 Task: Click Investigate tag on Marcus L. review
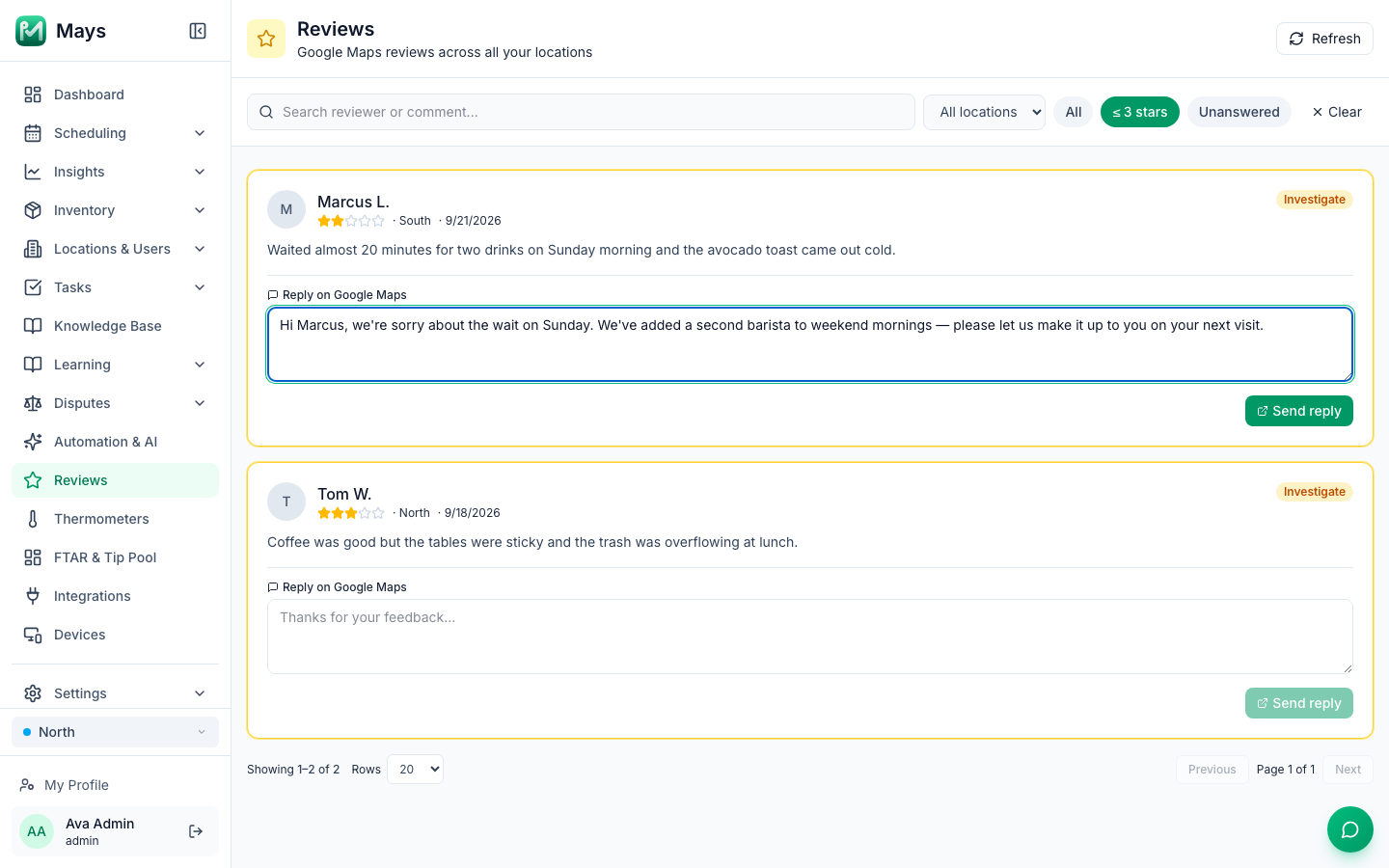tap(1315, 200)
